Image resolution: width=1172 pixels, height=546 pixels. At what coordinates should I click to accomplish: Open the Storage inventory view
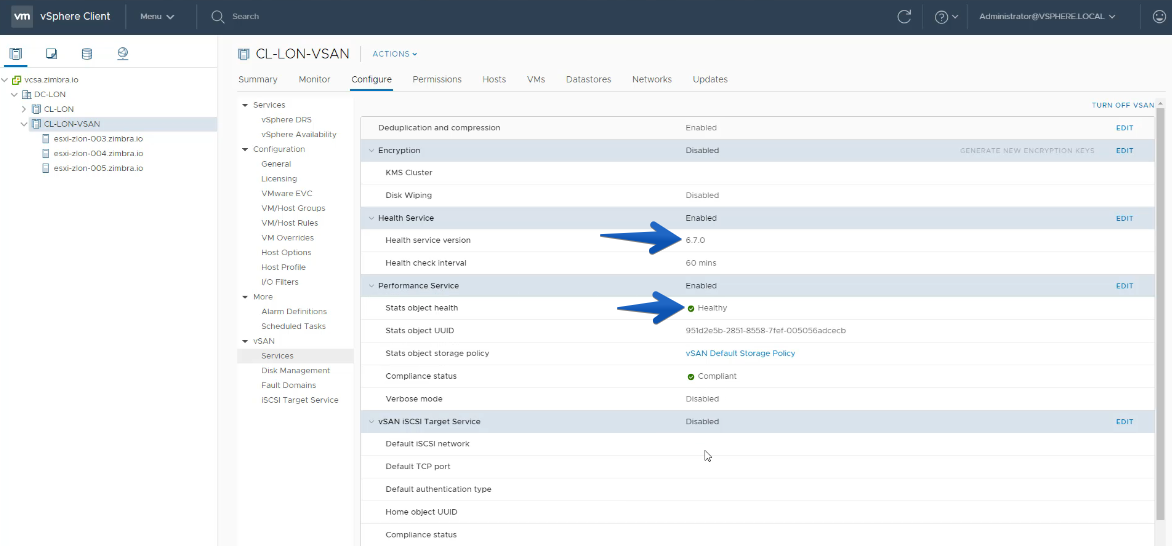[x=87, y=54]
